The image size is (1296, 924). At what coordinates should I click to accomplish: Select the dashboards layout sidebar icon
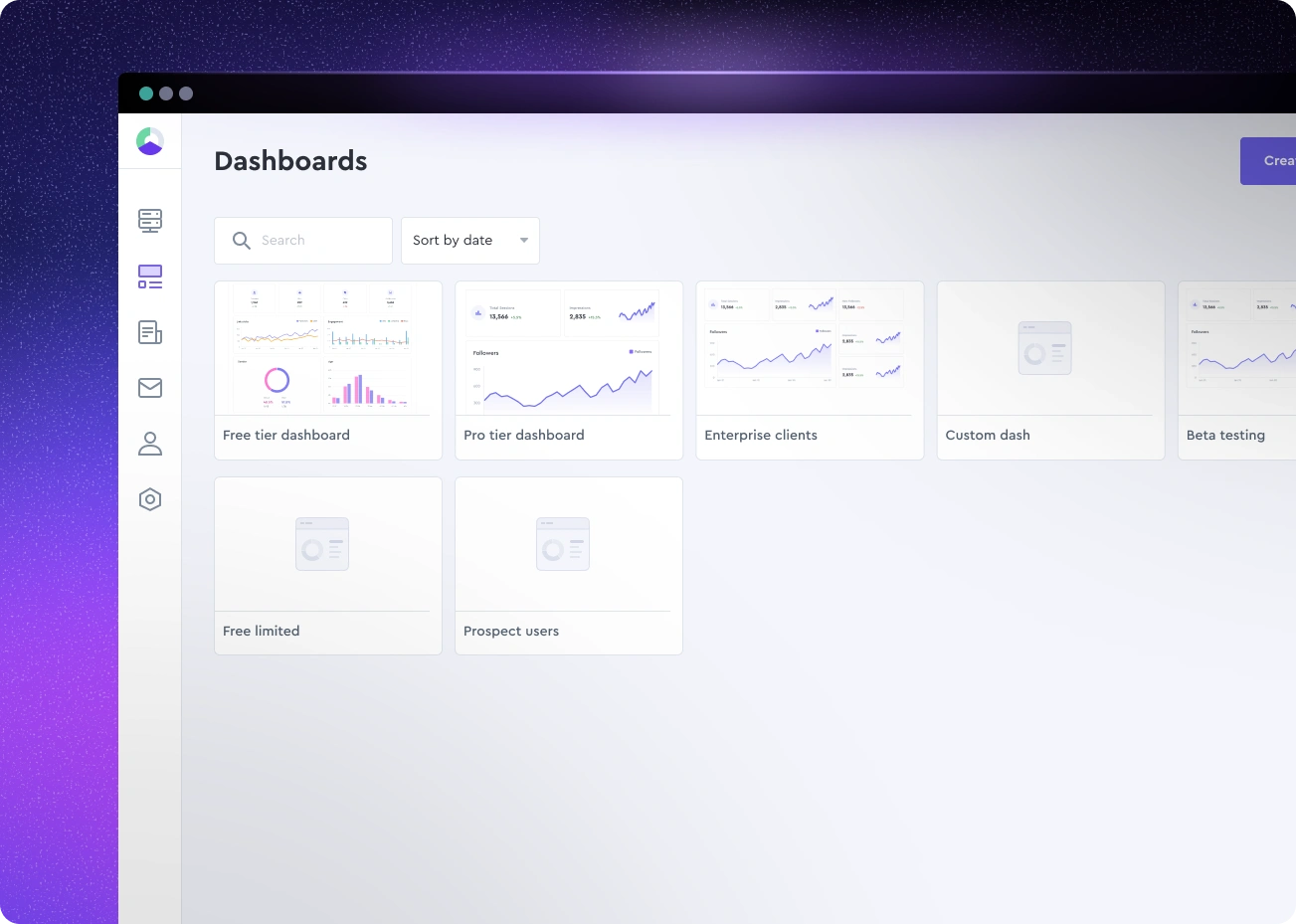click(x=150, y=277)
